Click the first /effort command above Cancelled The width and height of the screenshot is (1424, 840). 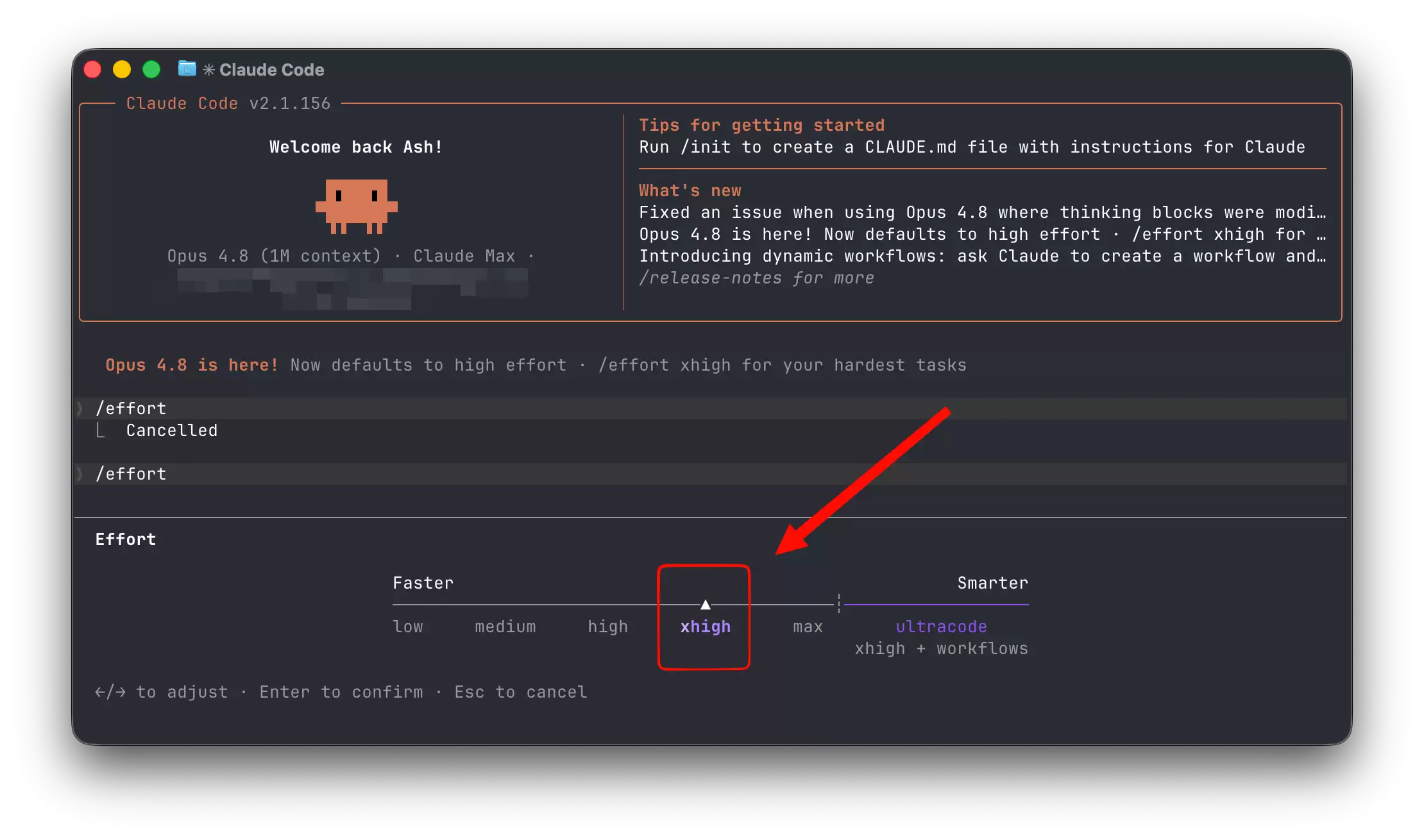click(x=711, y=408)
